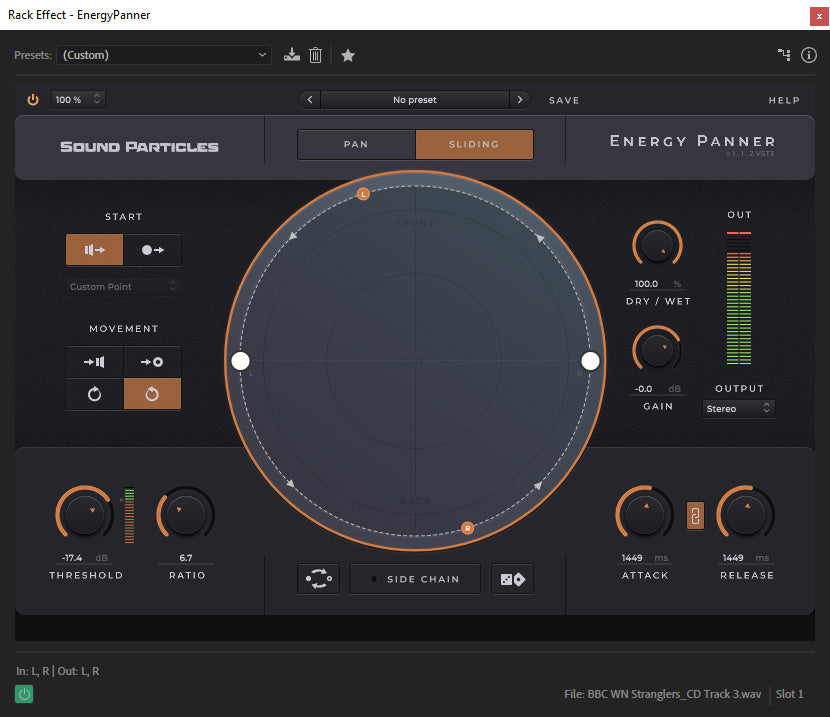The image size is (830, 717).
Task: Adjust the 100 % mix stepper
Action: click(x=78, y=99)
